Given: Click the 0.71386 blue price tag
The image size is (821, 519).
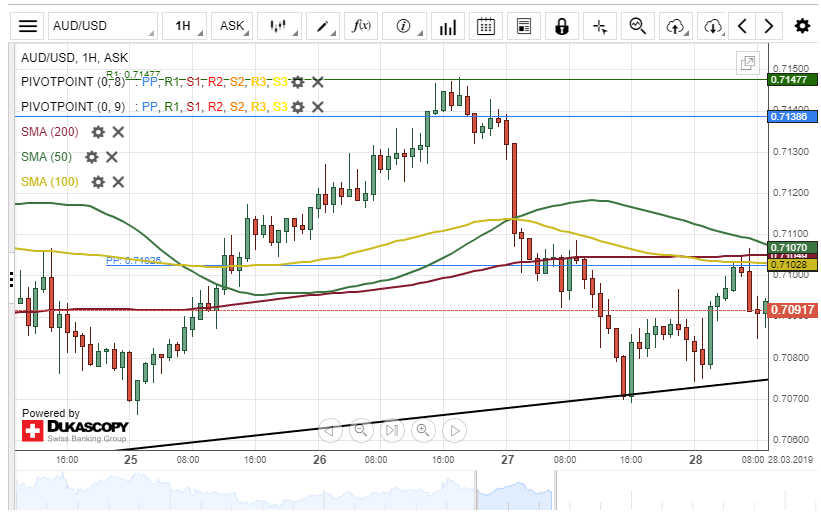Looking at the screenshot, I should click(x=792, y=116).
